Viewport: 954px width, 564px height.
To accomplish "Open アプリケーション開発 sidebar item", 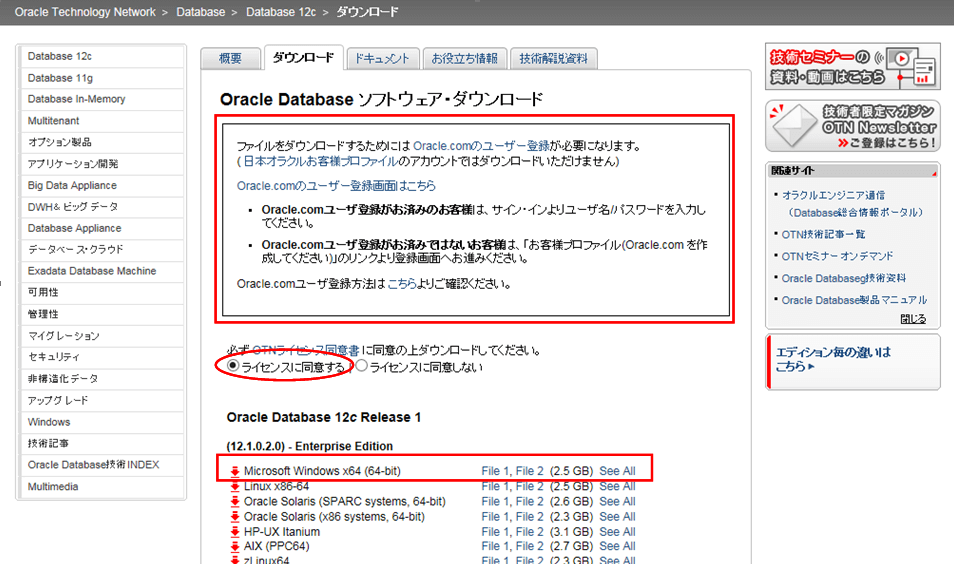I will (x=102, y=164).
